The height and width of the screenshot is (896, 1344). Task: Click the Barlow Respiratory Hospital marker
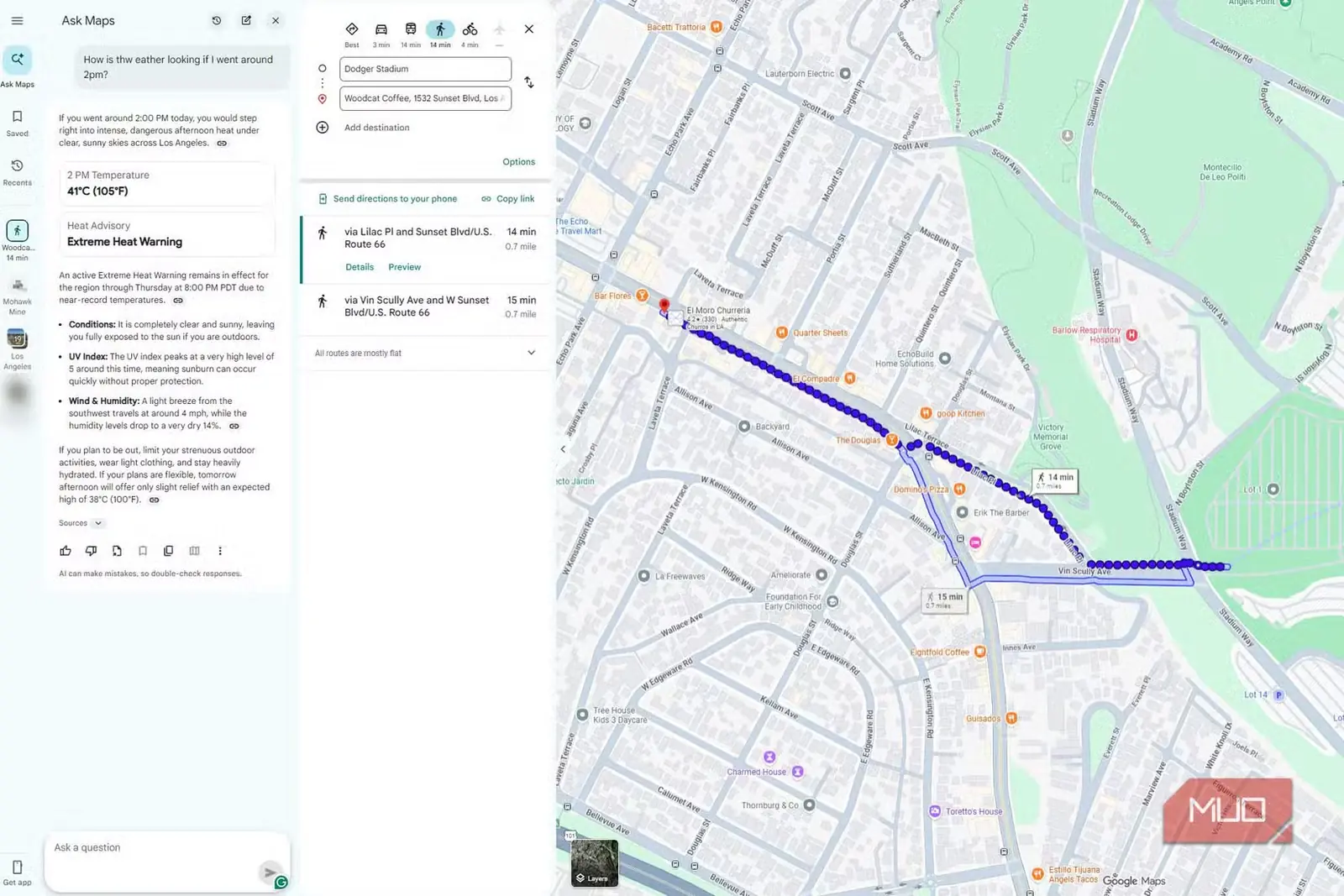[1131, 335]
